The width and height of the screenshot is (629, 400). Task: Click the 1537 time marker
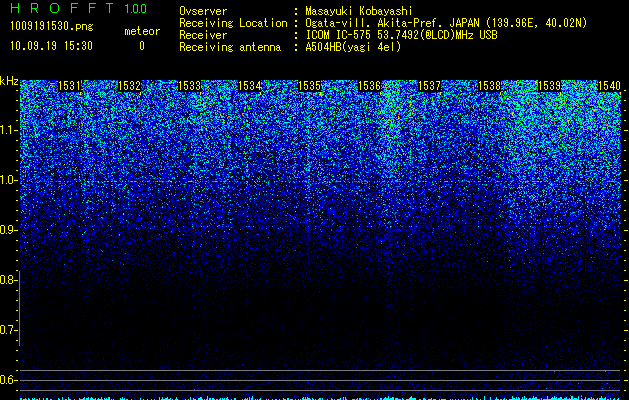(x=430, y=86)
